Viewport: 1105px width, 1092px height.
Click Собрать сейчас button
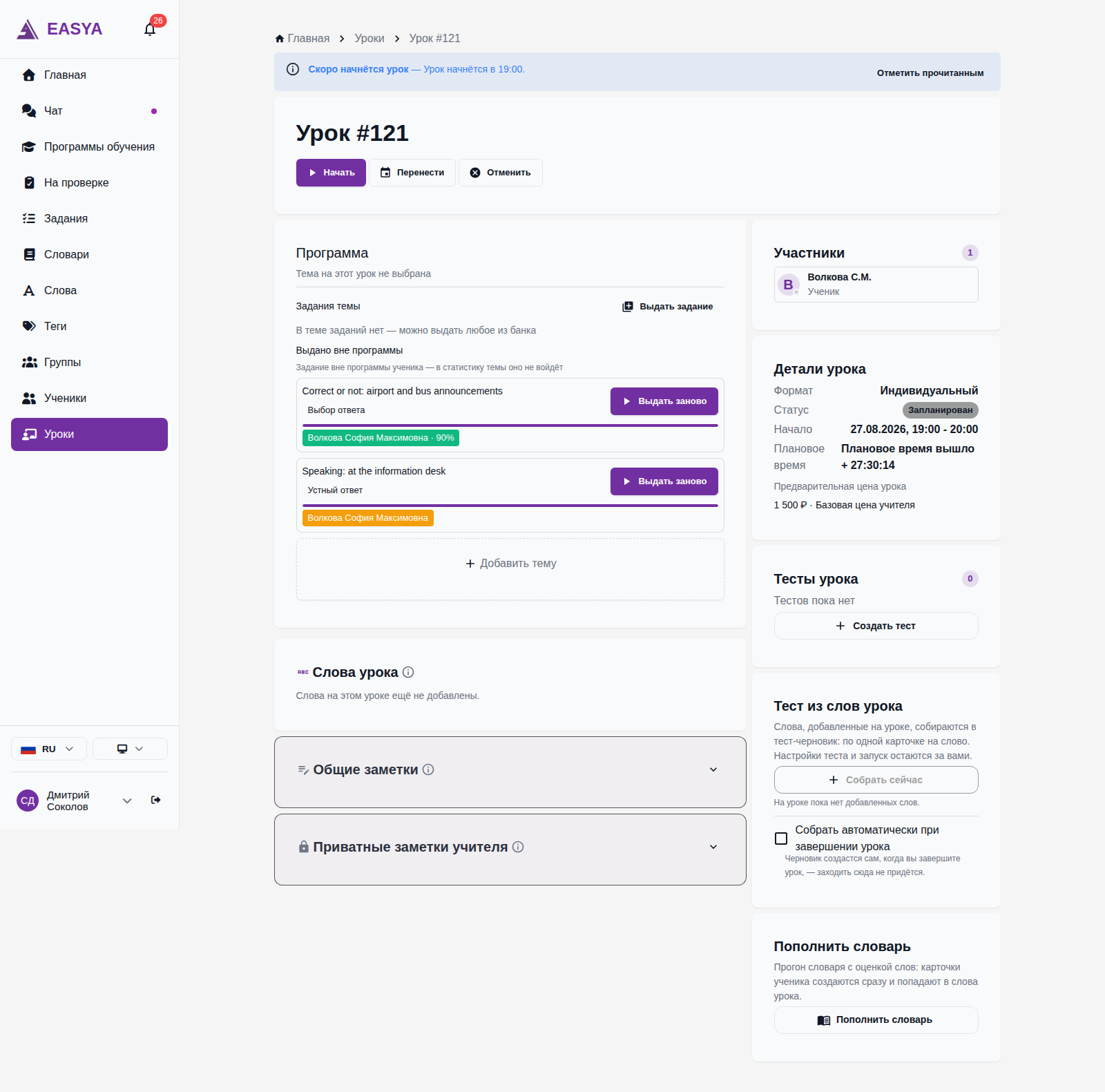[x=876, y=780]
